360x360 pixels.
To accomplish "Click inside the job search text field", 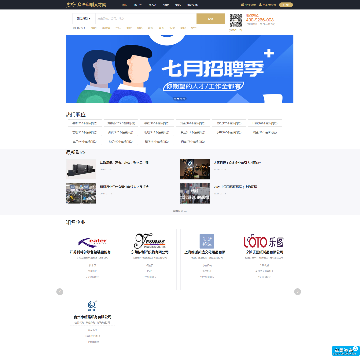I will (146, 19).
